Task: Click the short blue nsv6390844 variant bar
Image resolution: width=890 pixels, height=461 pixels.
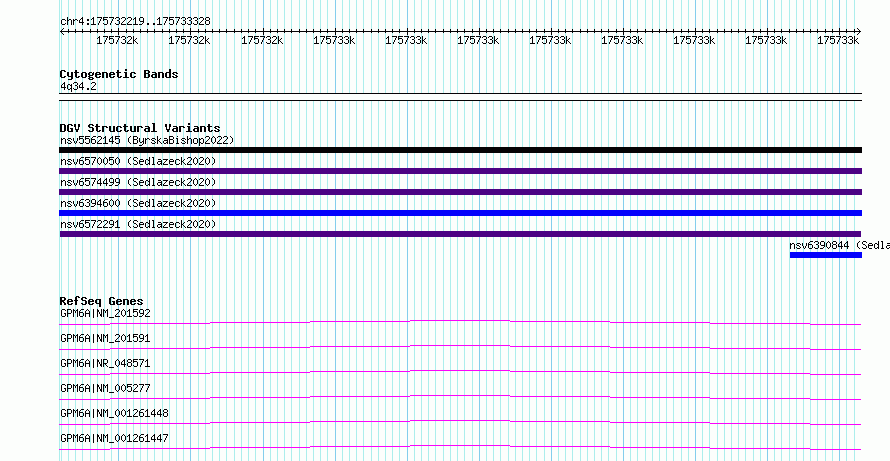Action: [x=826, y=255]
